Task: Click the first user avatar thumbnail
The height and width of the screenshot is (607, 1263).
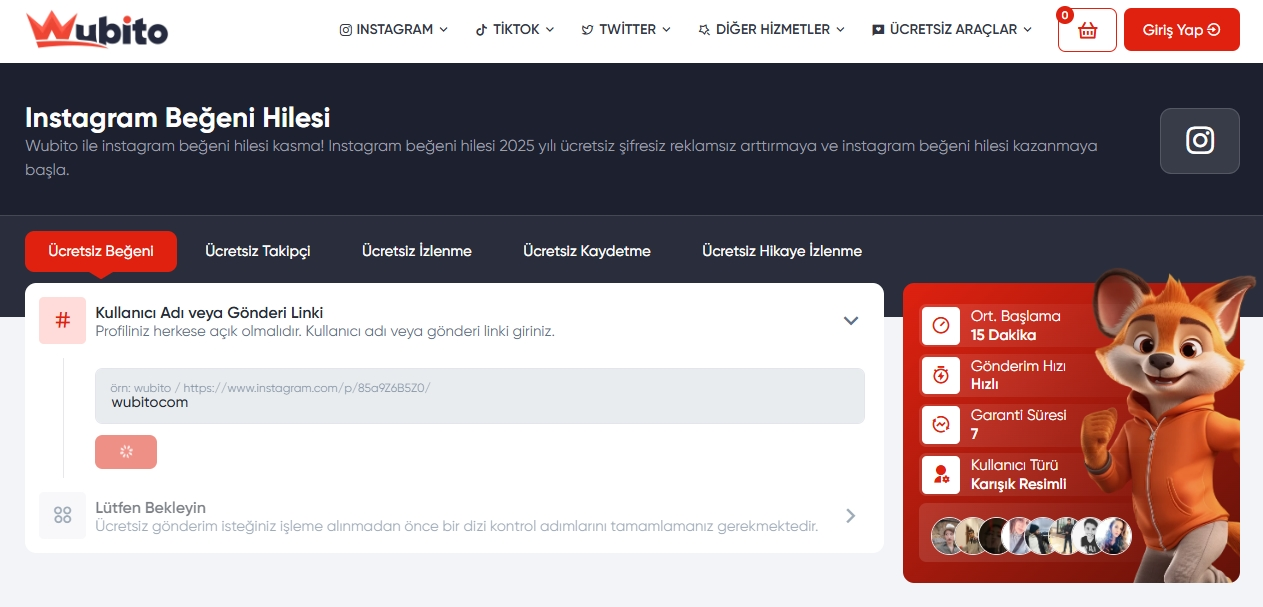Action: coord(946,534)
